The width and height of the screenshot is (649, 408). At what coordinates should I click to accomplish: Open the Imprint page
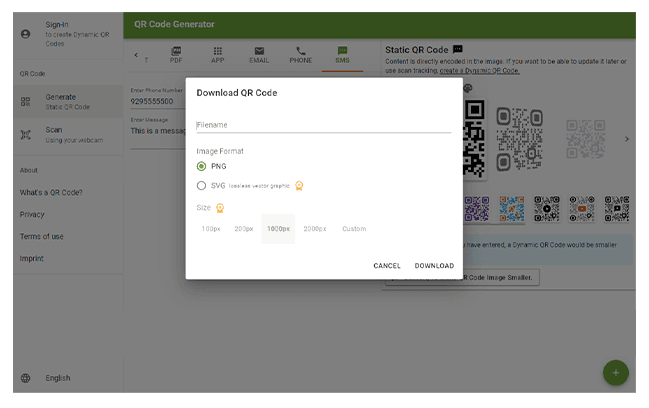click(x=31, y=258)
